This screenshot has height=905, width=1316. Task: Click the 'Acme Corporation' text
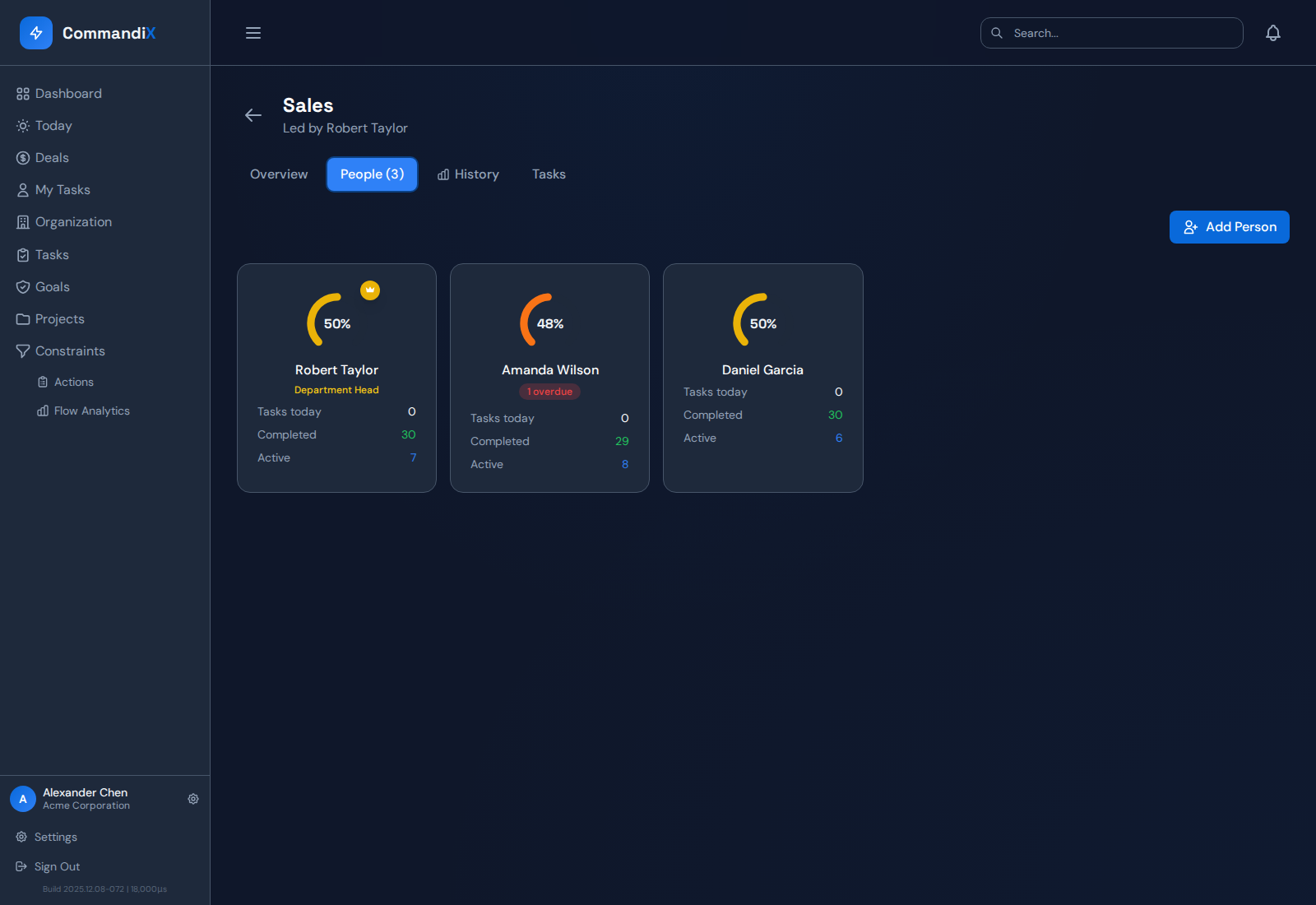pyautogui.click(x=86, y=805)
